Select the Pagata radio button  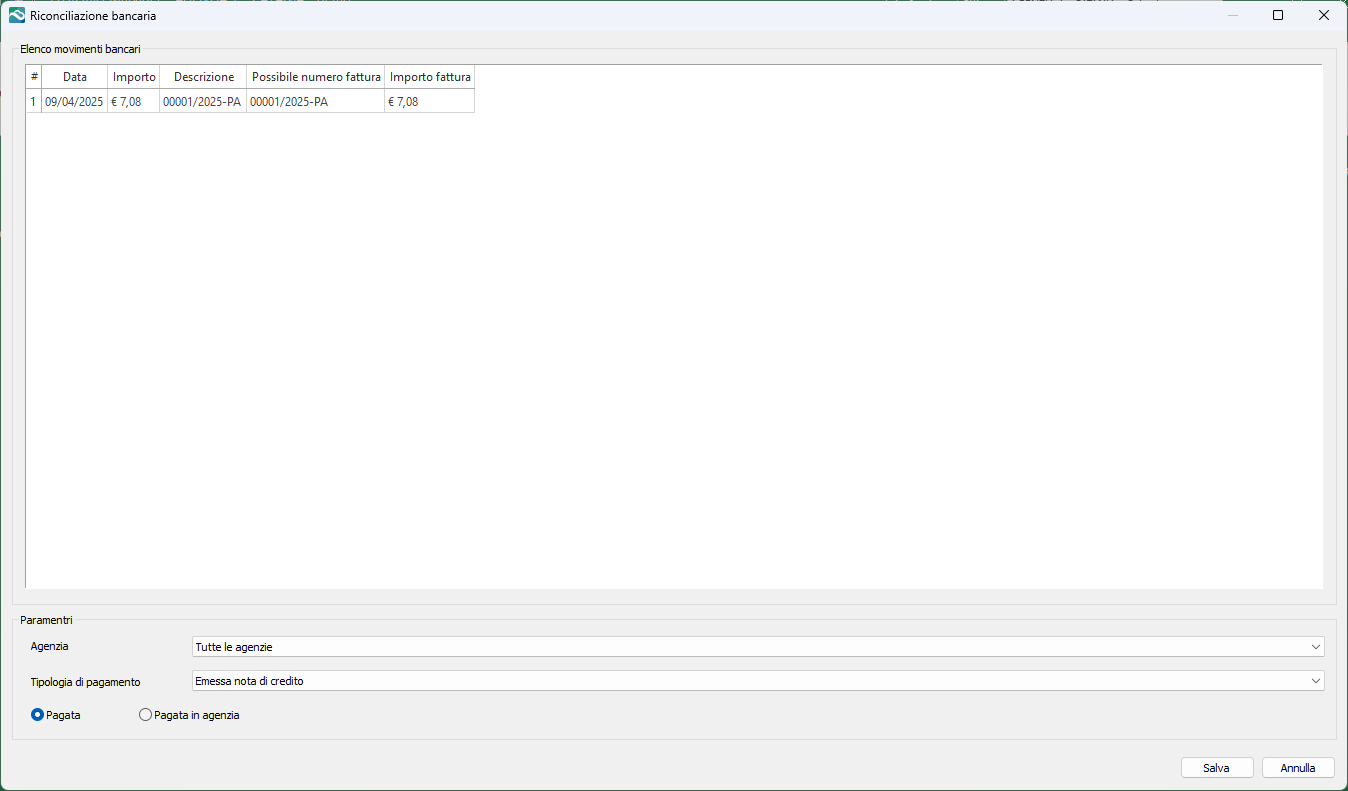(x=38, y=715)
